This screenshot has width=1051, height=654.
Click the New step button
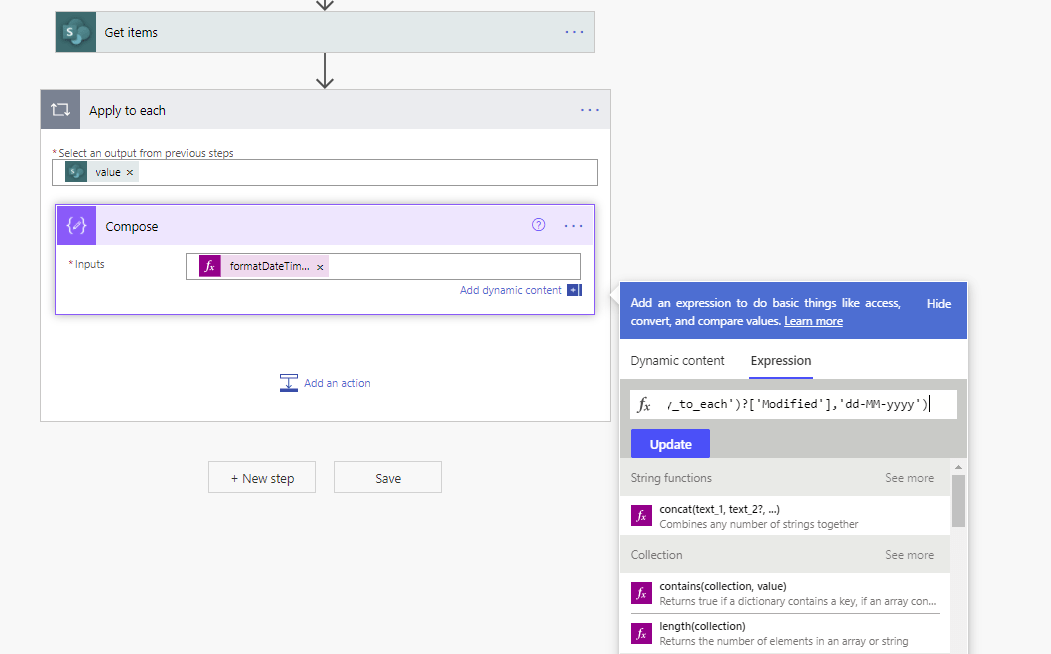262,478
